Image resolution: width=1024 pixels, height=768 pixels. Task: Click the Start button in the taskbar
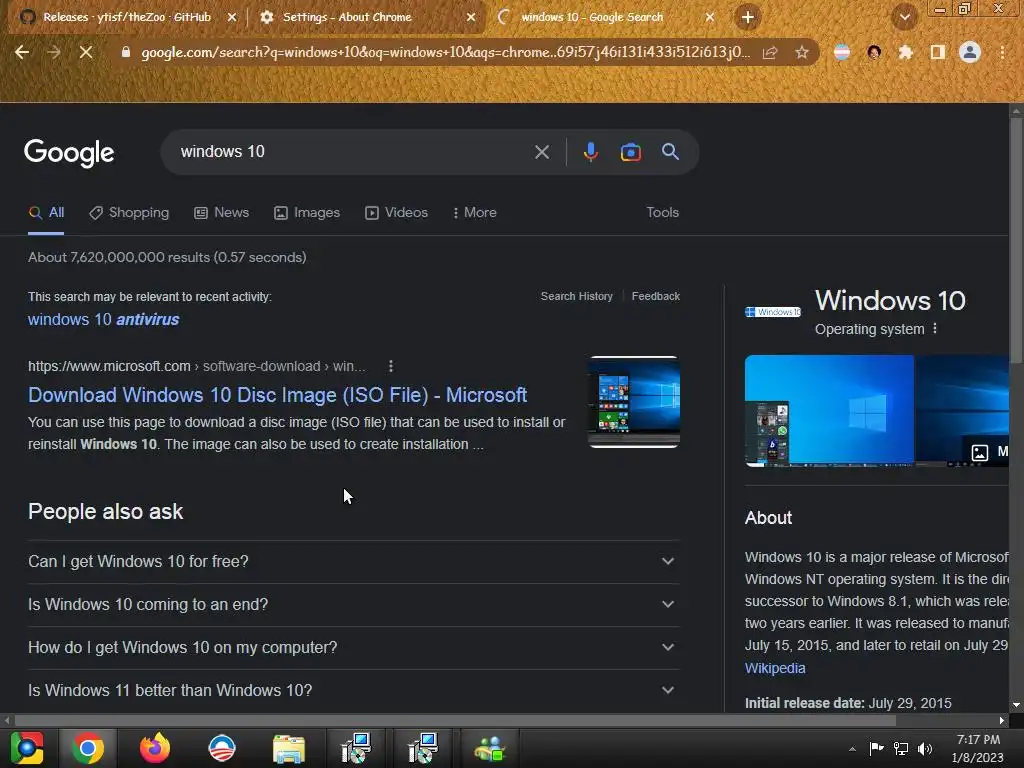26,748
